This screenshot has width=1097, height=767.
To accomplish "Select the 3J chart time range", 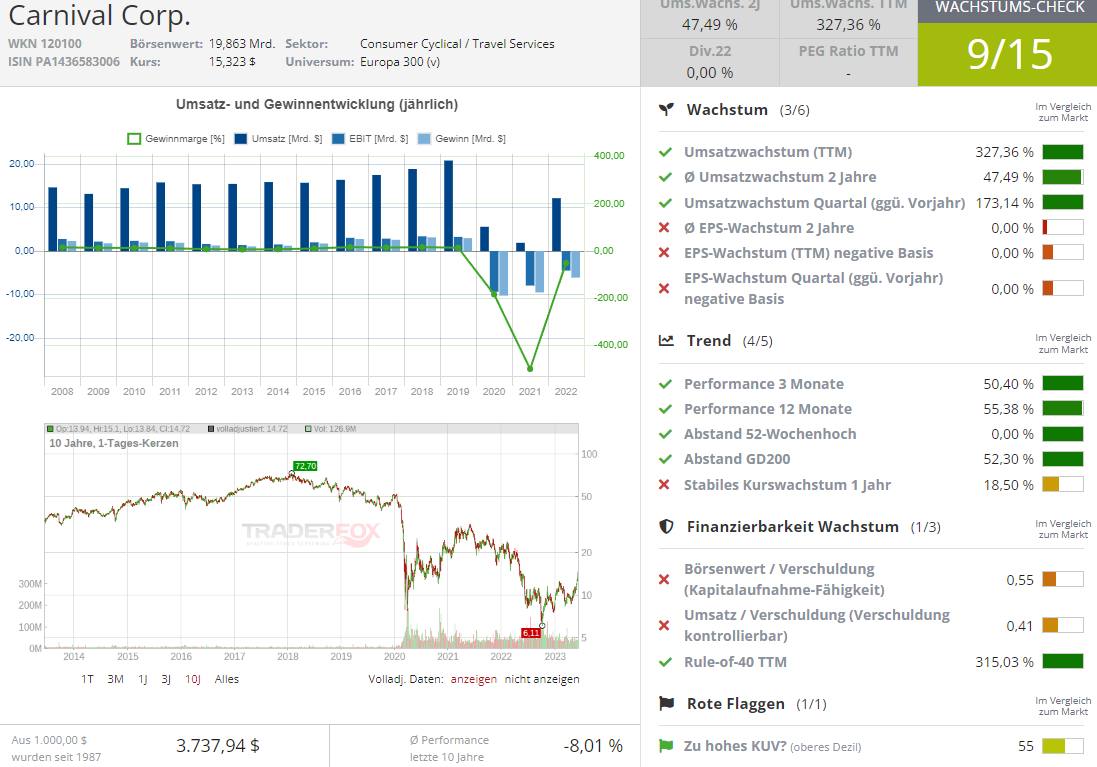I will [166, 679].
